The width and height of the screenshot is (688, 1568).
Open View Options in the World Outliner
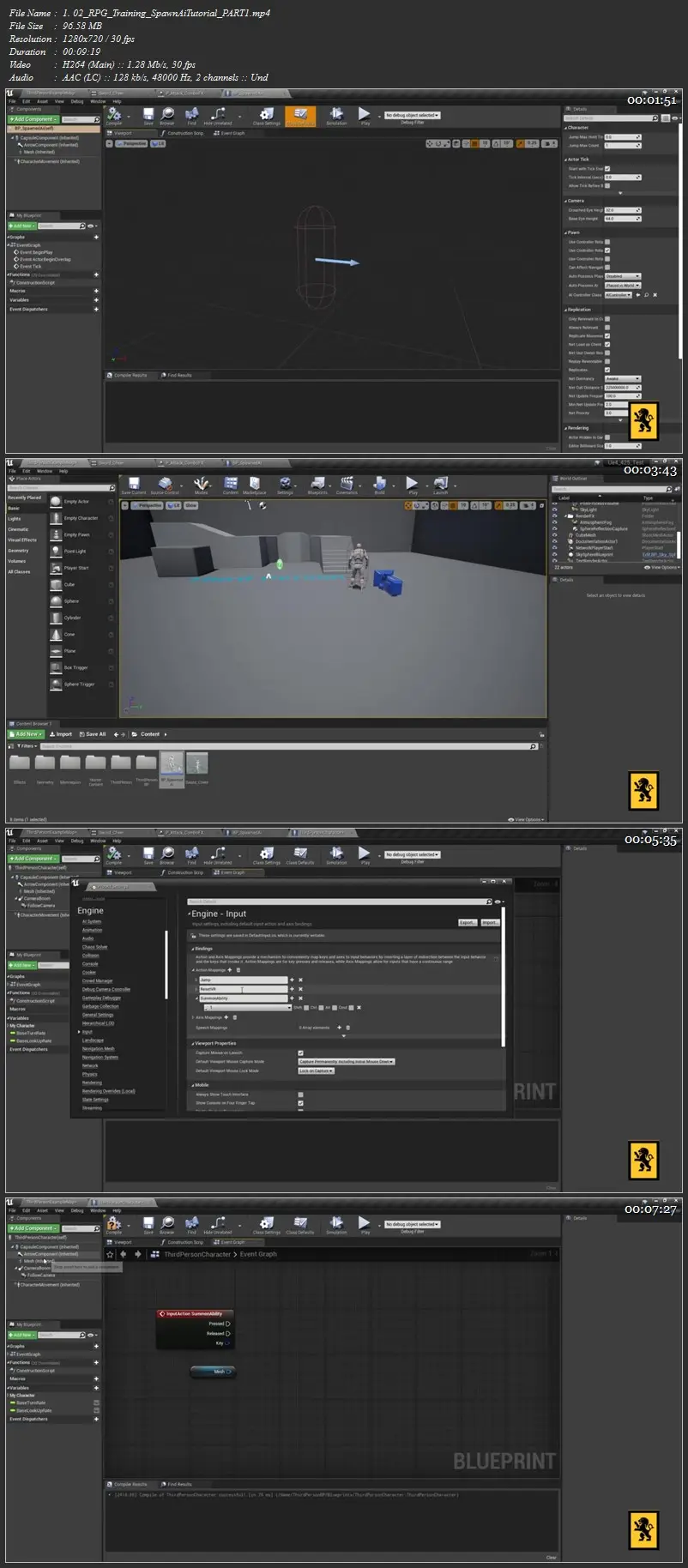pos(663,567)
